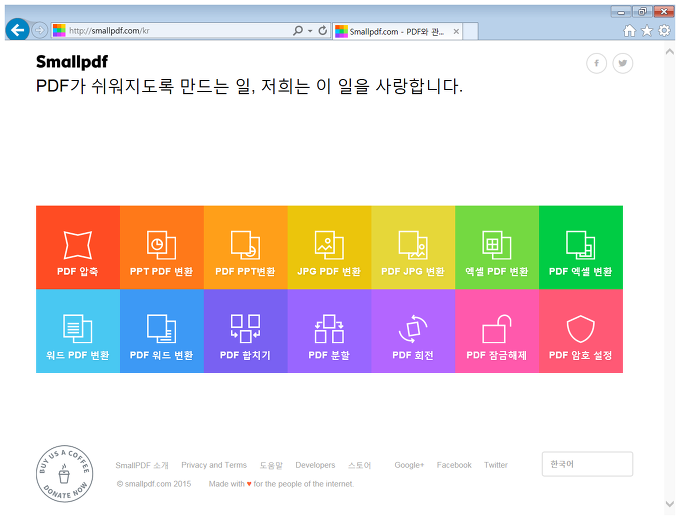Open the PDF JPG 변환 tile
This screenshot has width=680, height=520.
click(x=413, y=247)
